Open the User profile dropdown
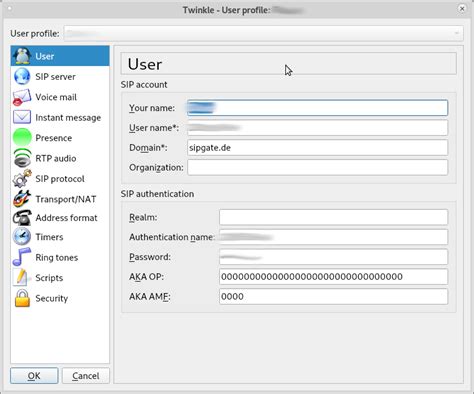The height and width of the screenshot is (394, 474). pos(263,33)
